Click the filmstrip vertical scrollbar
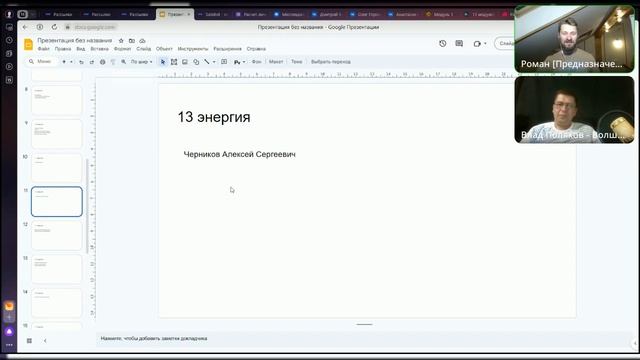The height and width of the screenshot is (360, 640). pyautogui.click(x=87, y=206)
